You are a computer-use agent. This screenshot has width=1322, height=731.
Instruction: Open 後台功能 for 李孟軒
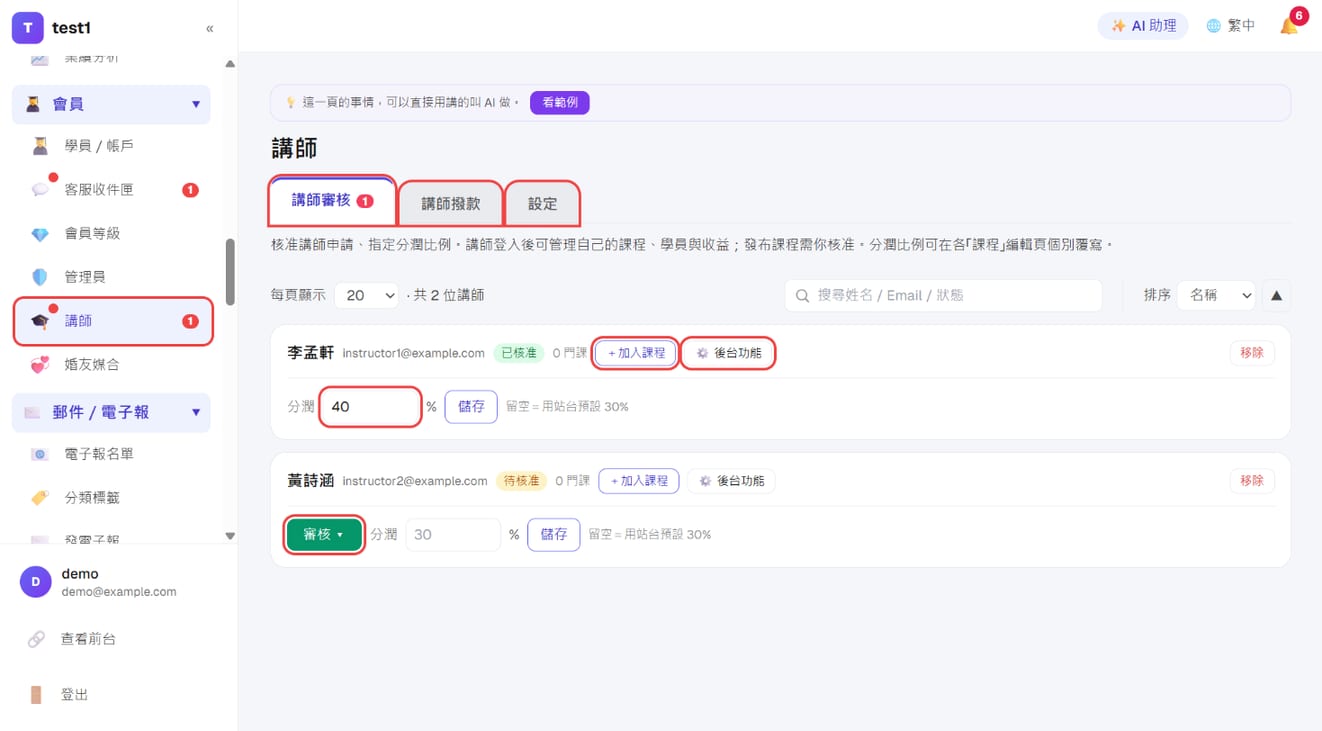point(729,353)
